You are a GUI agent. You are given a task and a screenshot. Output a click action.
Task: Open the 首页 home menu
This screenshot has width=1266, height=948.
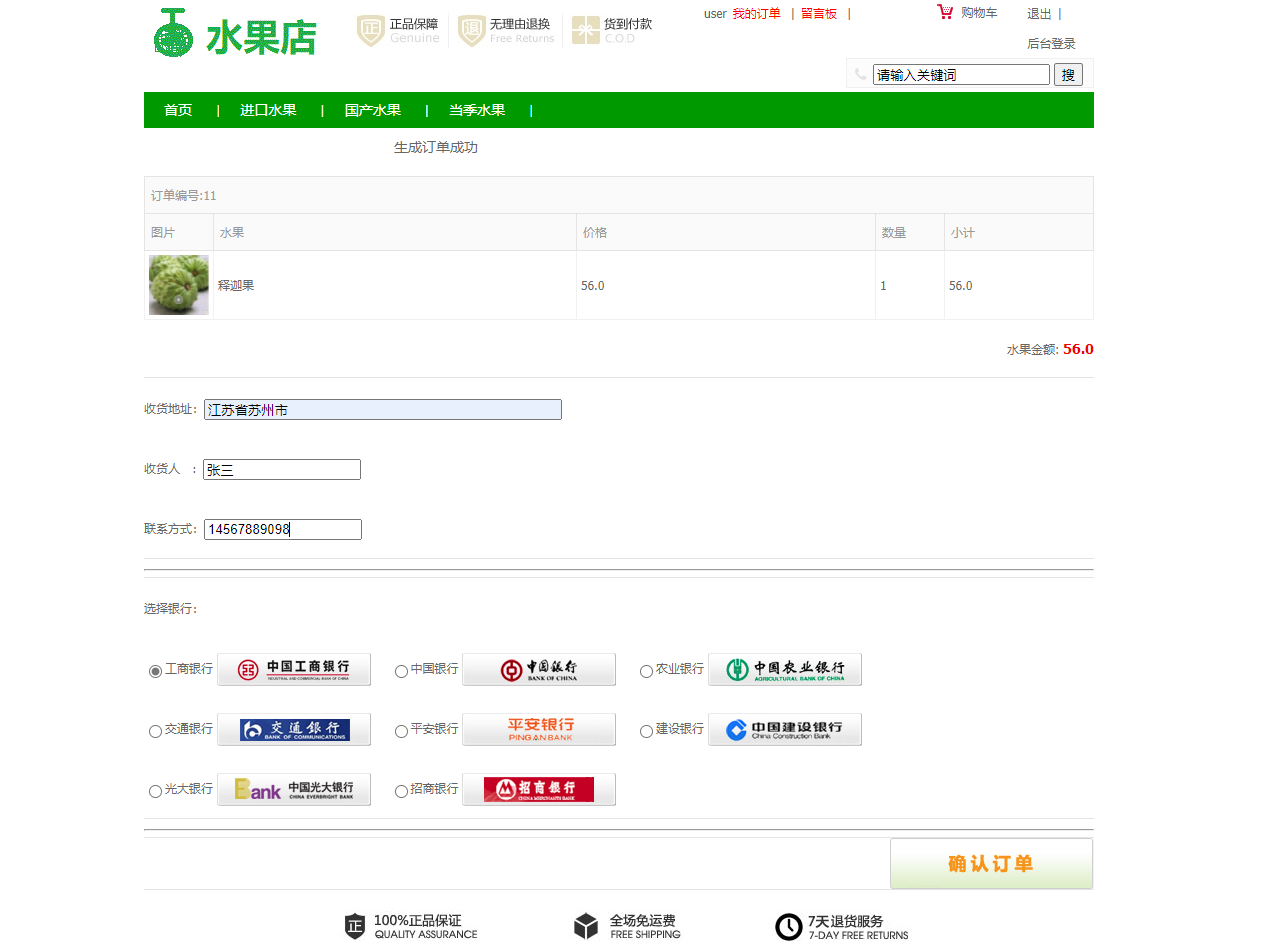pyautogui.click(x=178, y=110)
